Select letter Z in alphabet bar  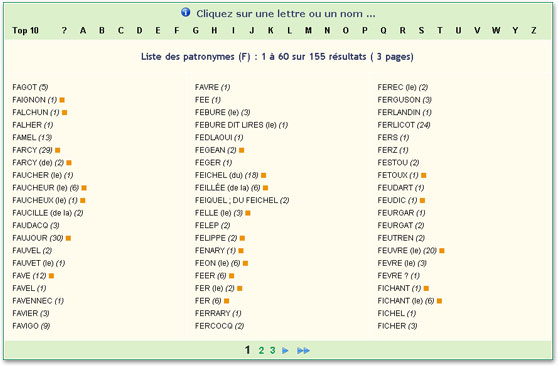[533, 31]
